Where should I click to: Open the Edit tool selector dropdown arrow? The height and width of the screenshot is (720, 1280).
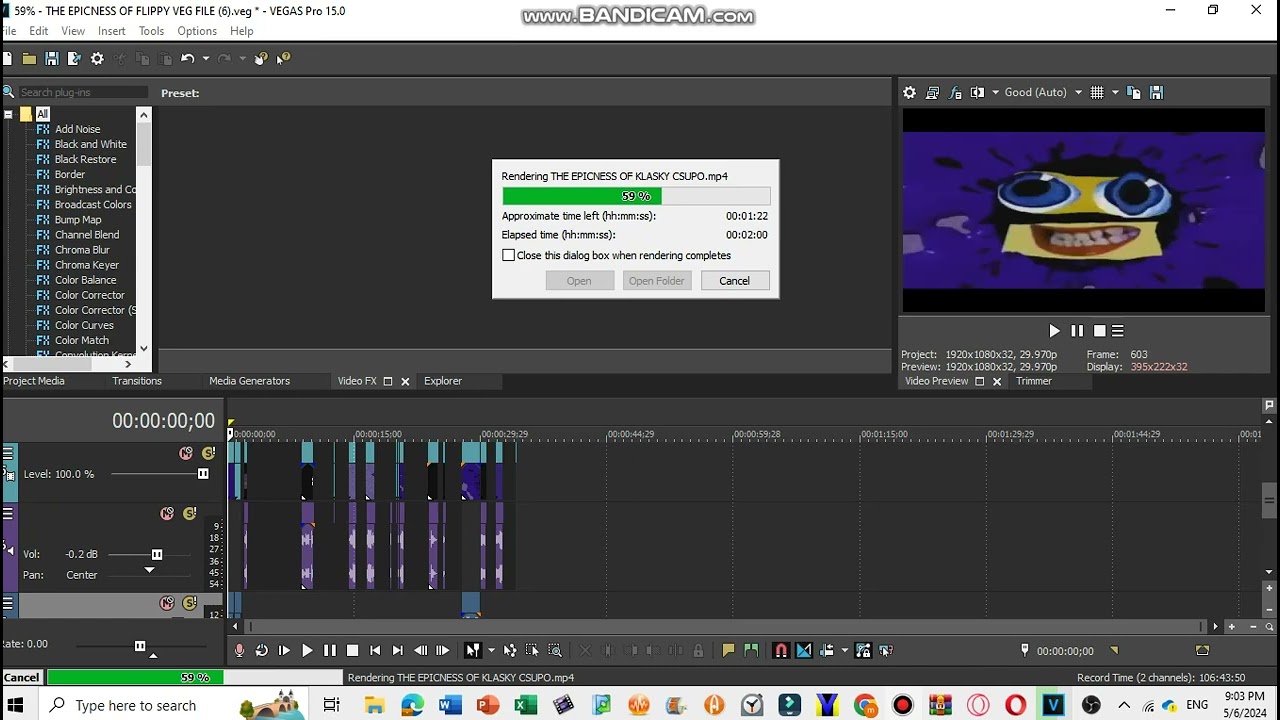click(491, 650)
